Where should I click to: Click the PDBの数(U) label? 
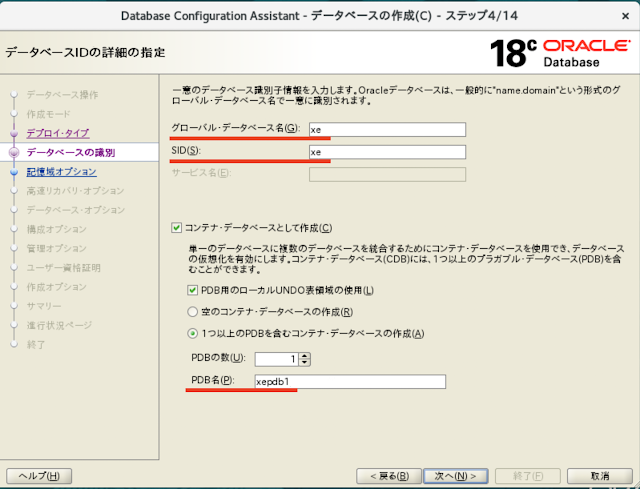tap(218, 358)
